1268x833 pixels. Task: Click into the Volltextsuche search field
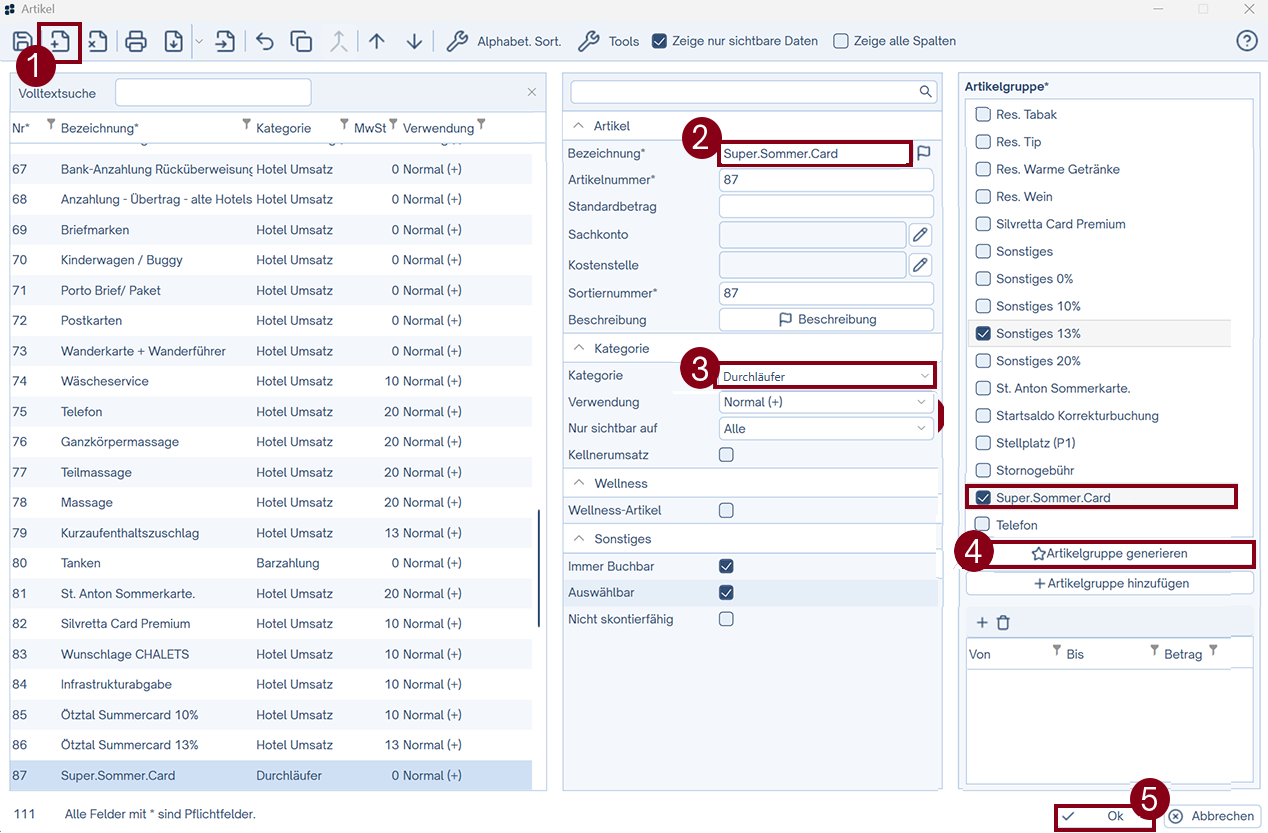(x=213, y=93)
